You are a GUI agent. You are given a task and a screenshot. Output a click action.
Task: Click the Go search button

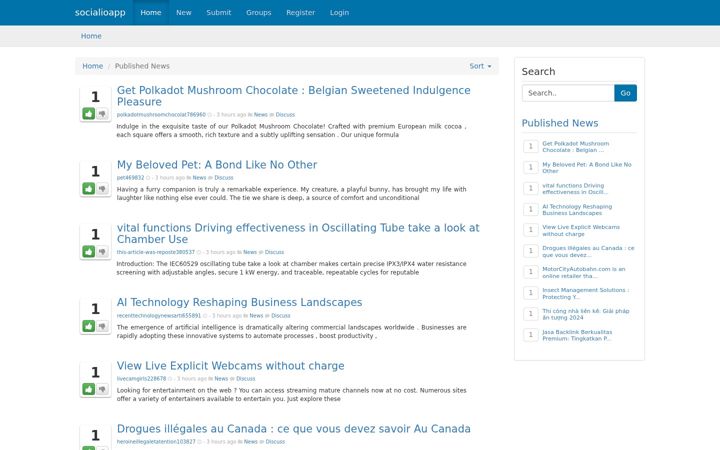625,93
